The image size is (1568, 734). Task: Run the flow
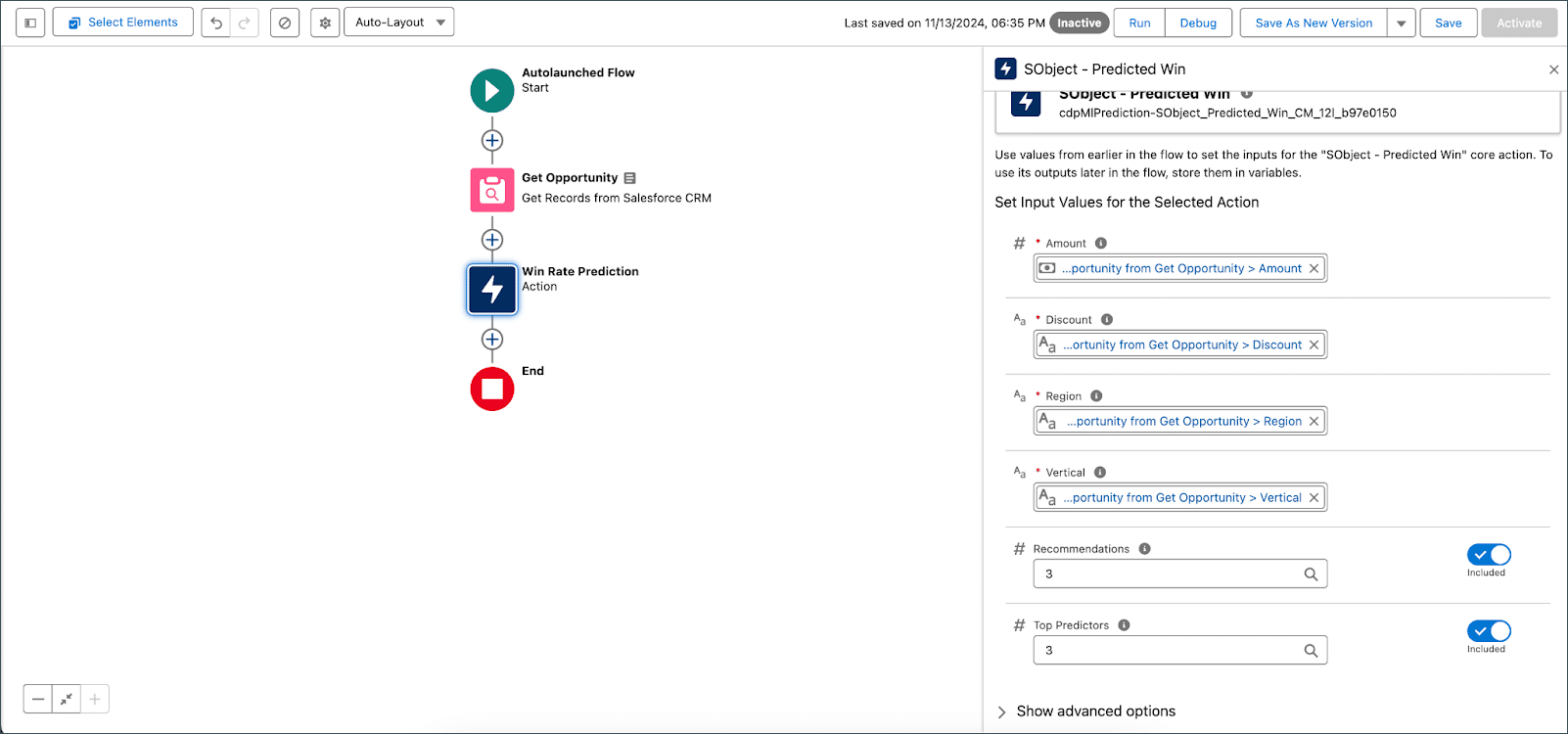1139,23
